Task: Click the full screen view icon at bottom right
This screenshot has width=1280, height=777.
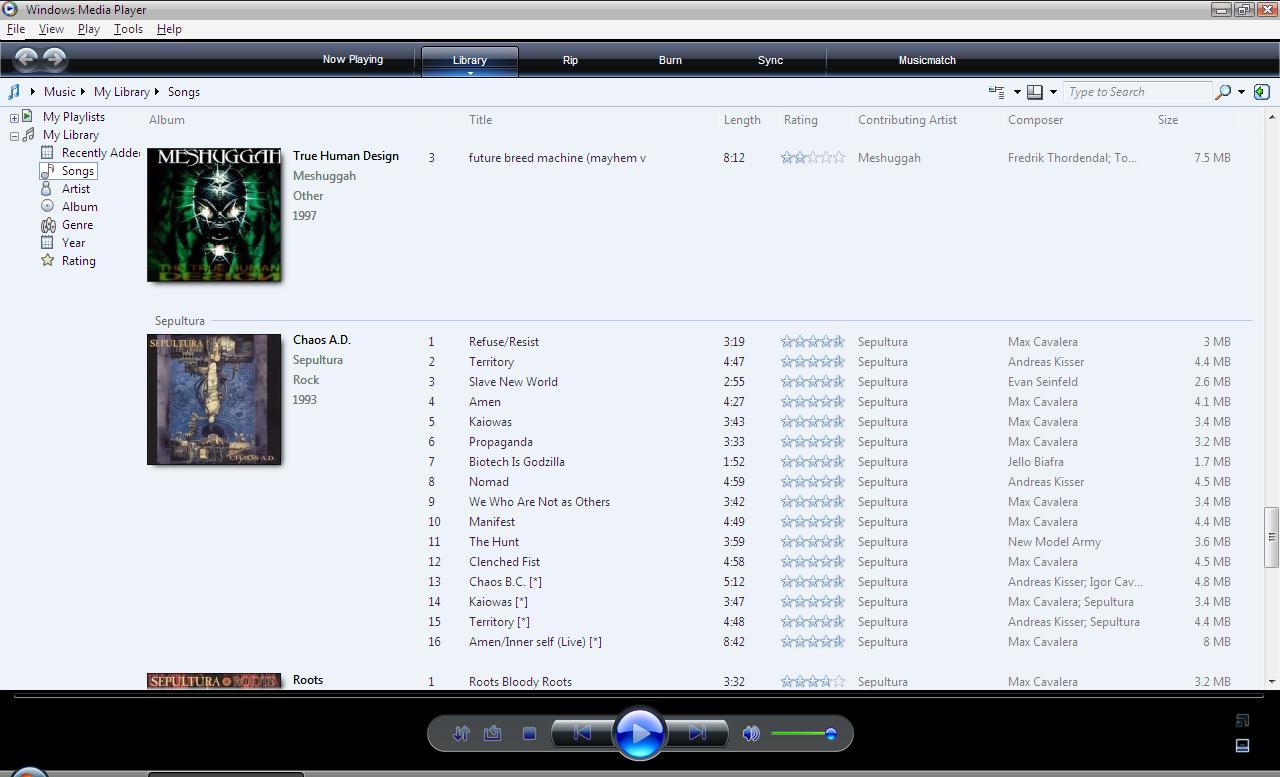Action: click(x=1243, y=720)
